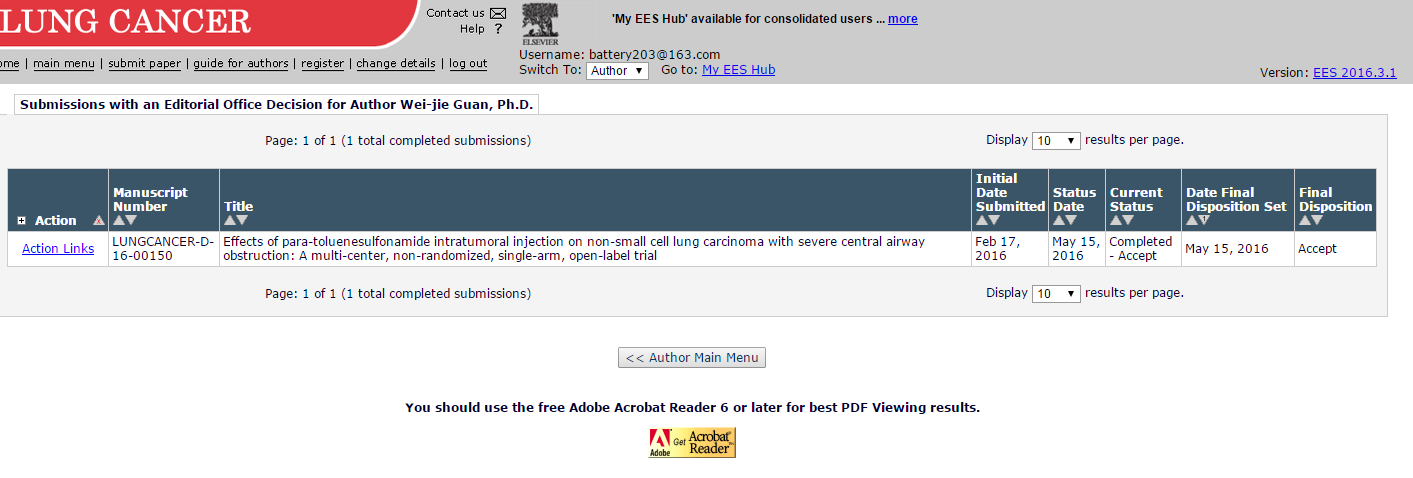This screenshot has height=478, width=1413.
Task: Open Action Links for the manuscript
Action: tap(58, 249)
